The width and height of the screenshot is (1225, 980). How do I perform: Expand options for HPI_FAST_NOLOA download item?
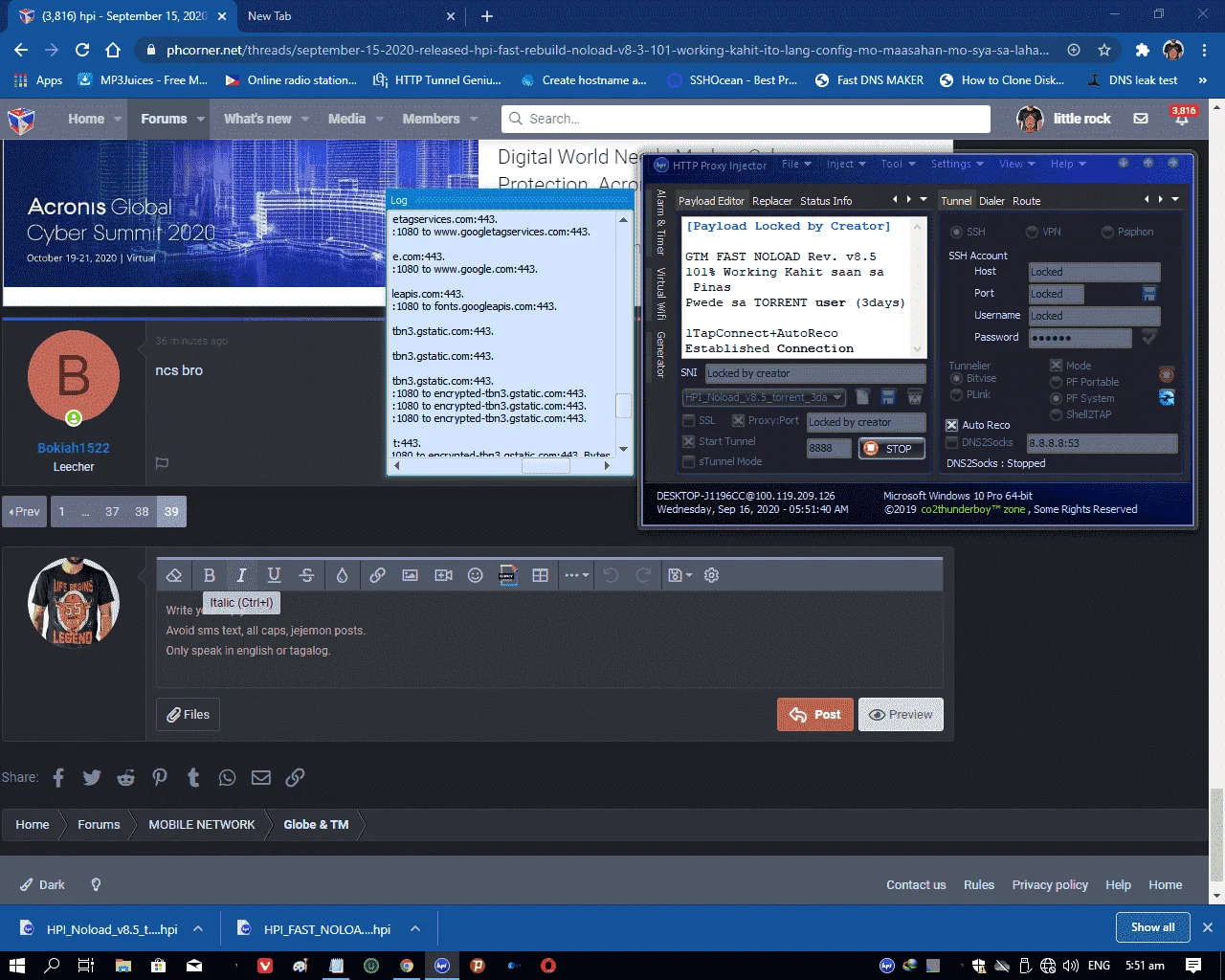pos(415,928)
